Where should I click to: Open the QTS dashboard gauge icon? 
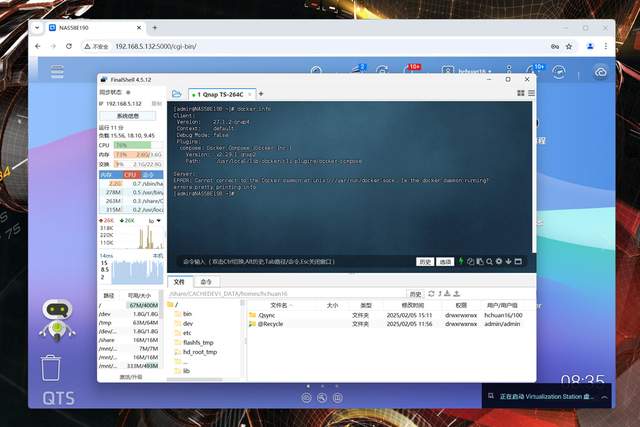(x=559, y=72)
